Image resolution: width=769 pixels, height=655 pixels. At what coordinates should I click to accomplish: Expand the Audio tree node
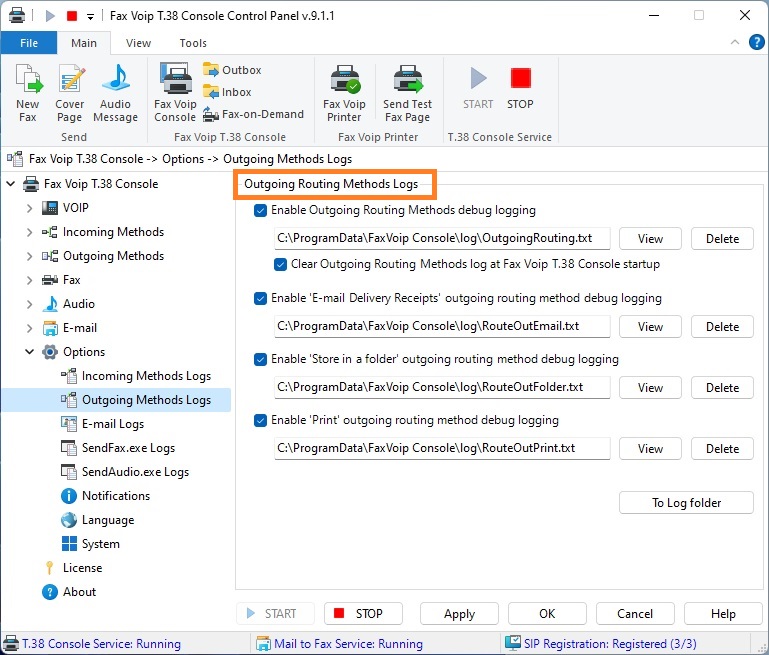tap(29, 304)
